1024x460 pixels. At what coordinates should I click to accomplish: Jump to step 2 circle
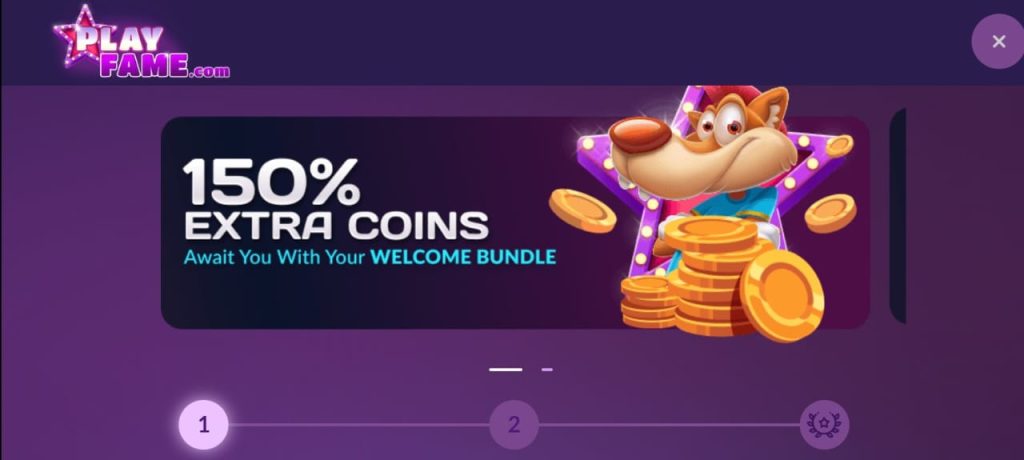coord(514,425)
